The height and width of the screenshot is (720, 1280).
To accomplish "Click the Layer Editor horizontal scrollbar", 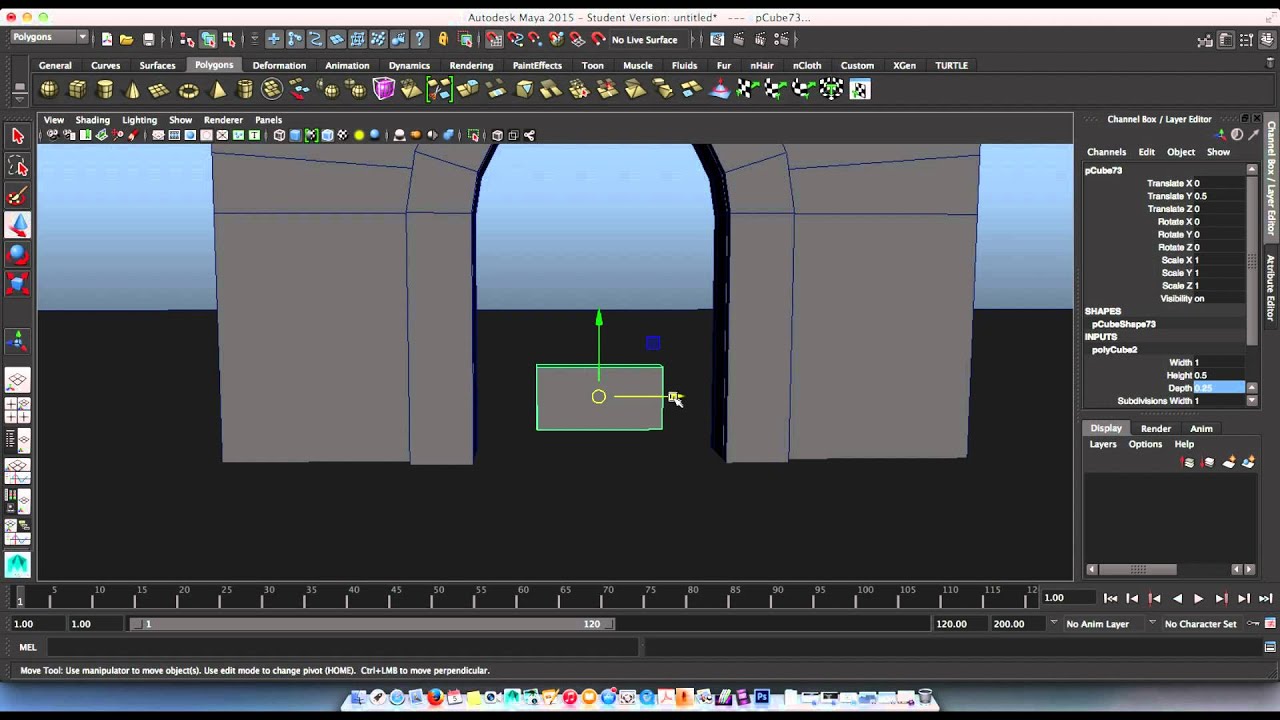I will [1138, 569].
